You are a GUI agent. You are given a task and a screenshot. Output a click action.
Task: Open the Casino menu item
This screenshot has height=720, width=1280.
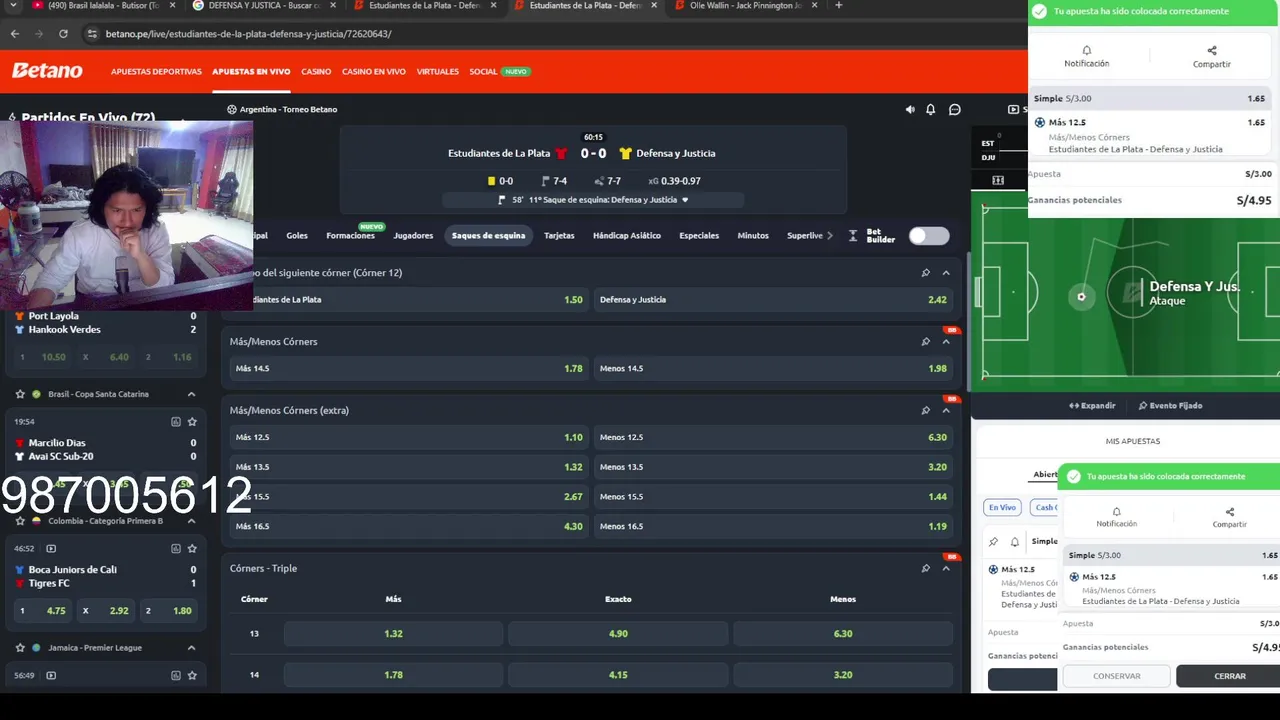pos(316,72)
